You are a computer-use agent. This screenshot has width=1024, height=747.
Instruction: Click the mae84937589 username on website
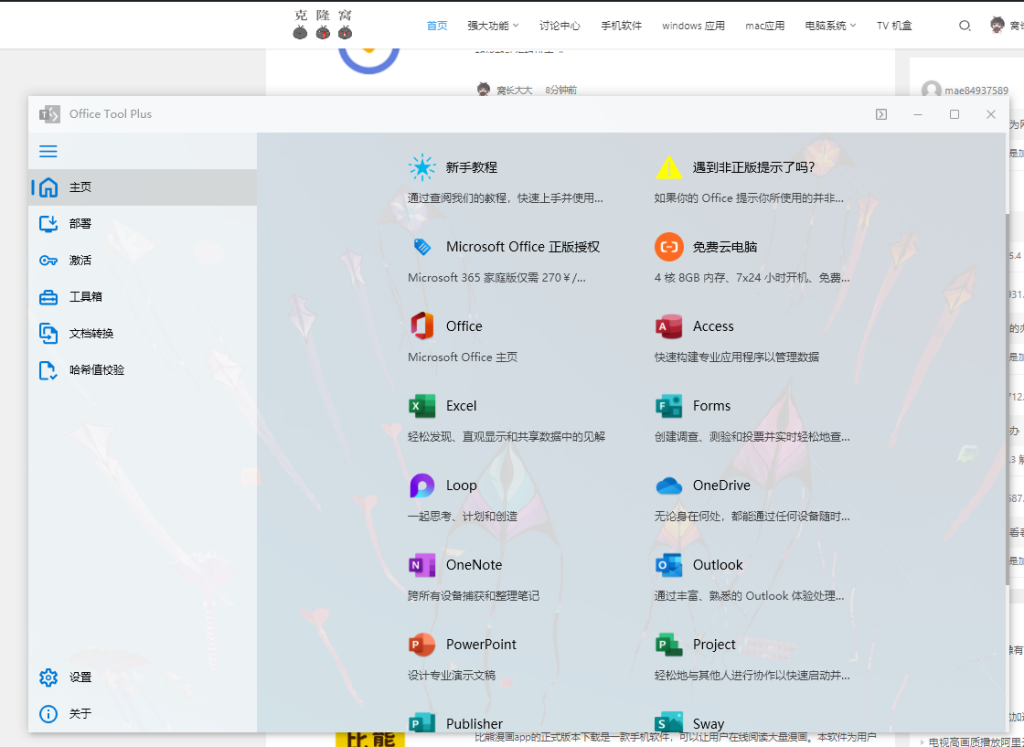pos(976,91)
